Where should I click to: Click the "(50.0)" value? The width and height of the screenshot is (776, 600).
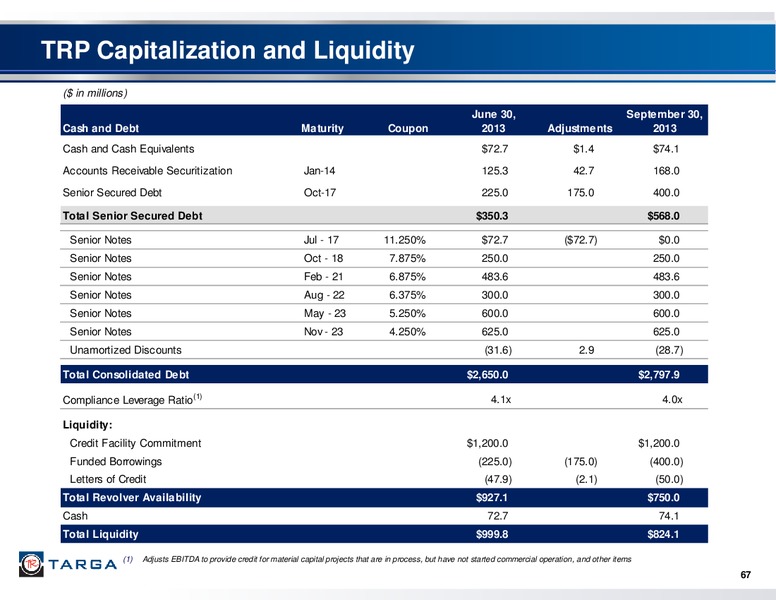click(669, 479)
